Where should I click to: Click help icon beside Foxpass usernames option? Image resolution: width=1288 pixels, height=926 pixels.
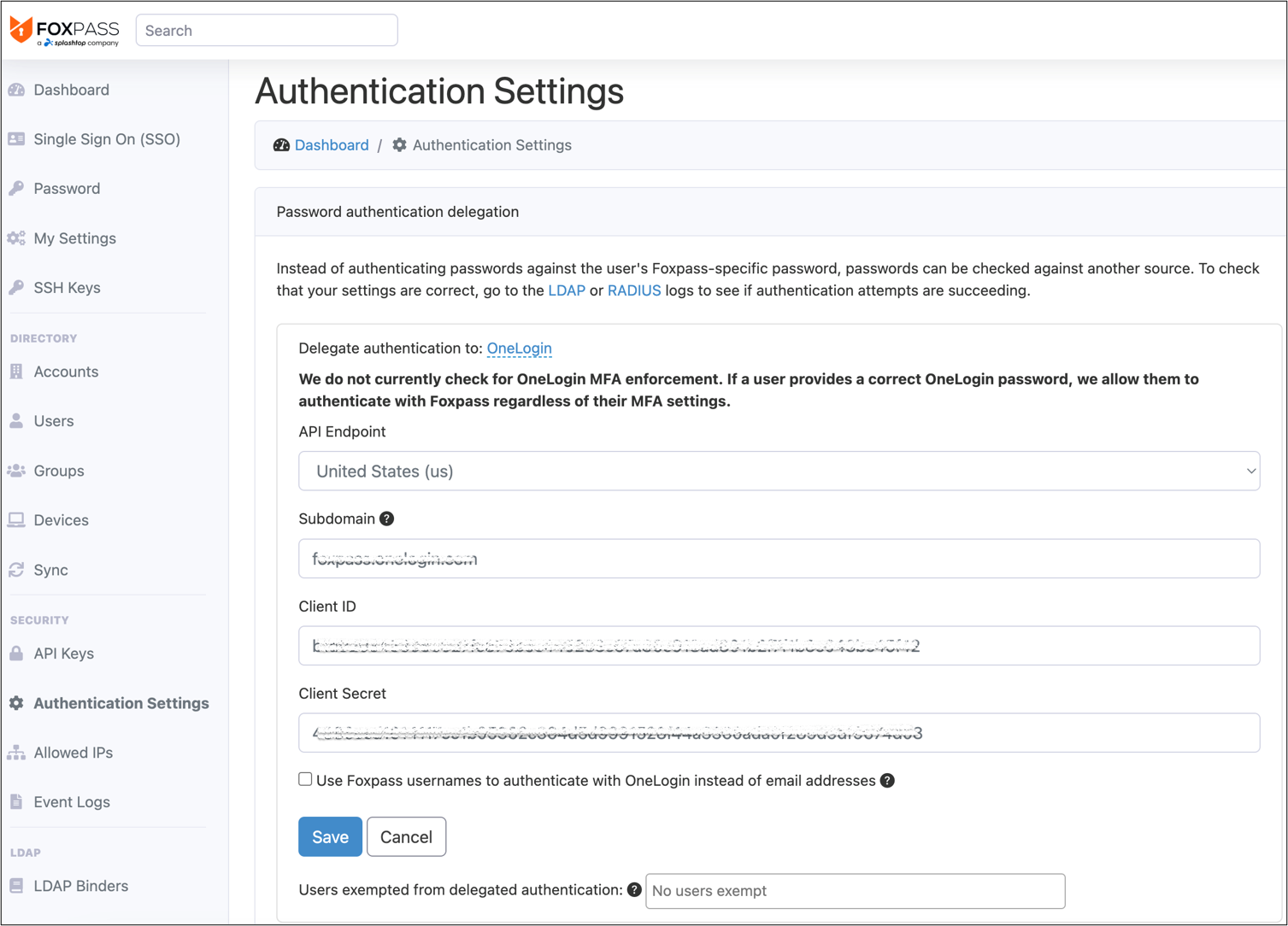(x=887, y=781)
